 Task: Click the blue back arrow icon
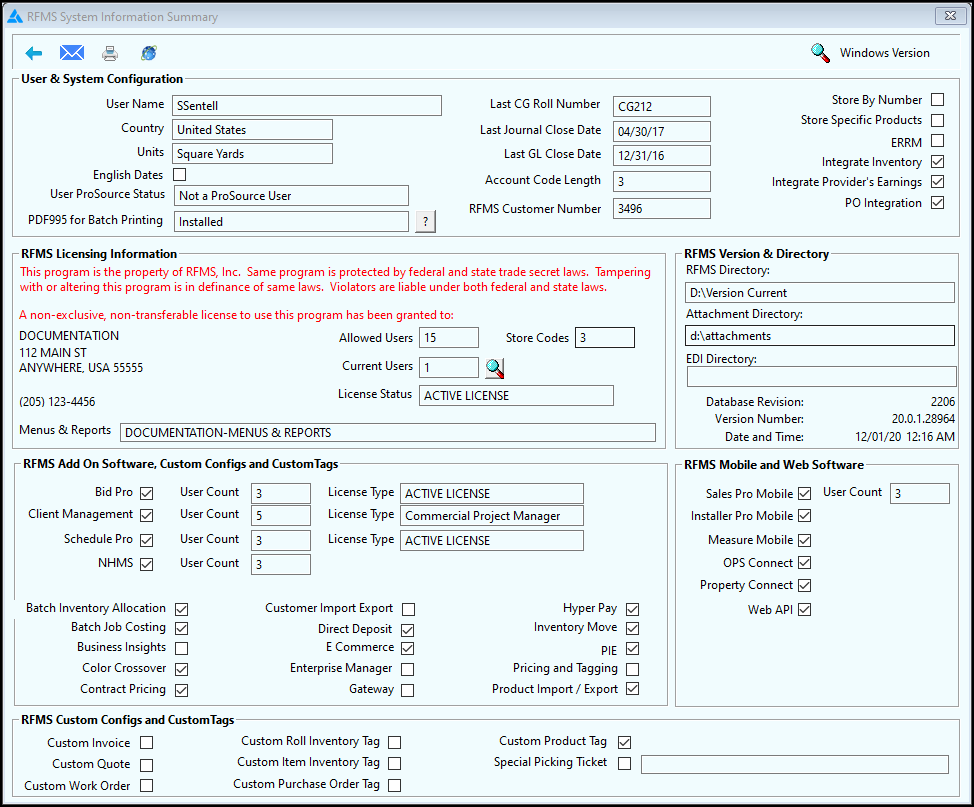[34, 53]
